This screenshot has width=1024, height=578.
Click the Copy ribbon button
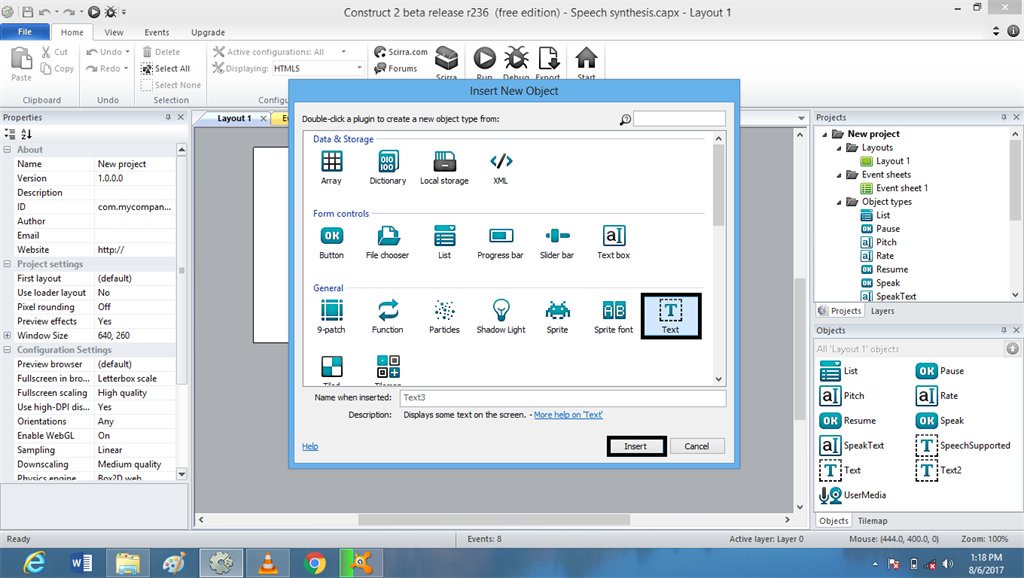pyautogui.click(x=57, y=69)
